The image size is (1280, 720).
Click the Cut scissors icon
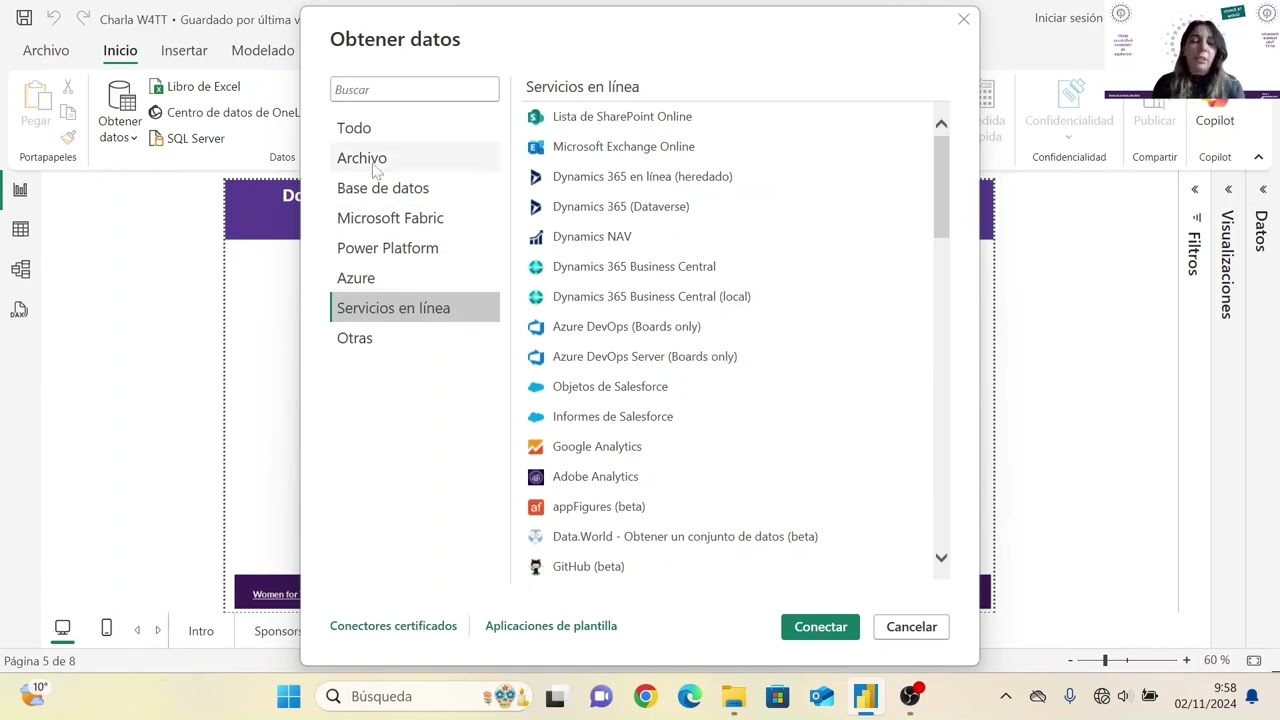point(68,87)
